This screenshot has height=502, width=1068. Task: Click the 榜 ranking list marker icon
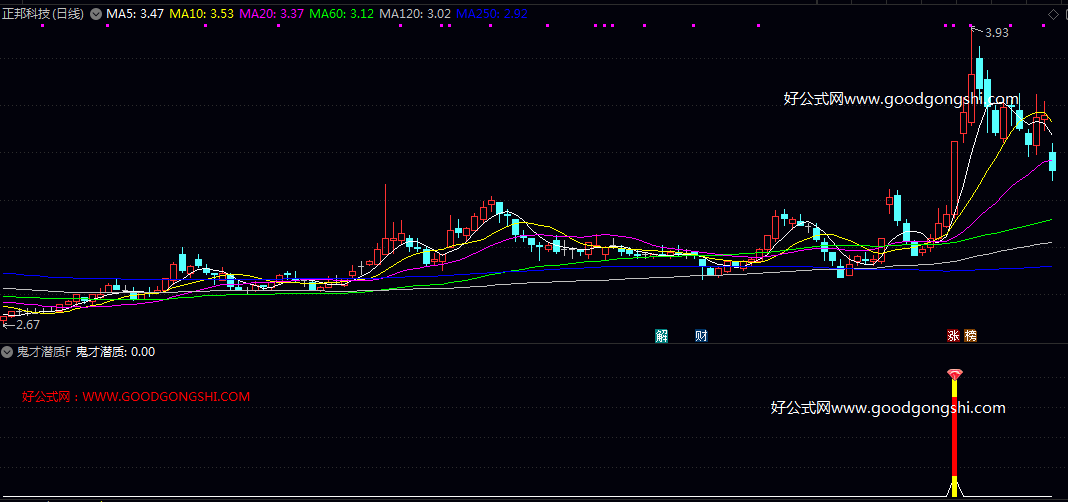(x=970, y=335)
